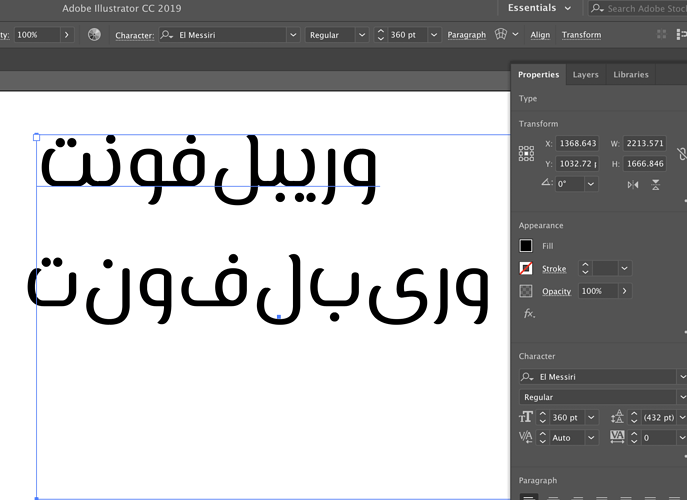The width and height of the screenshot is (687, 500).
Task: Click the leading icon next to 432 pt
Action: point(617,417)
